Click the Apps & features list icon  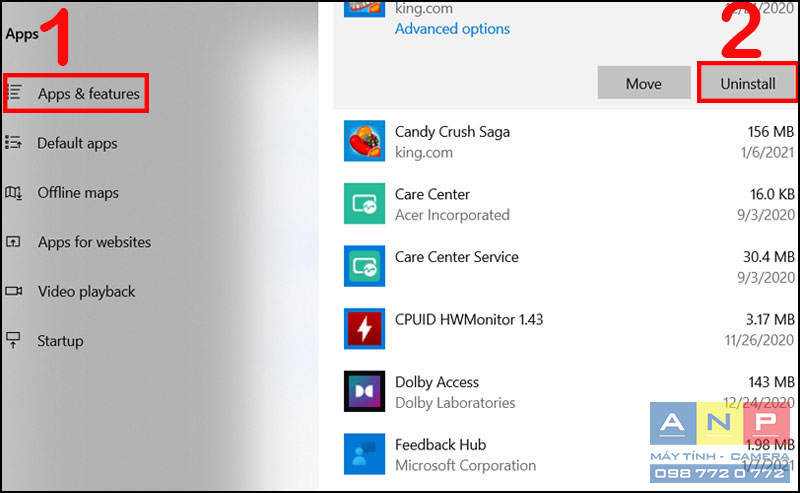click(14, 93)
